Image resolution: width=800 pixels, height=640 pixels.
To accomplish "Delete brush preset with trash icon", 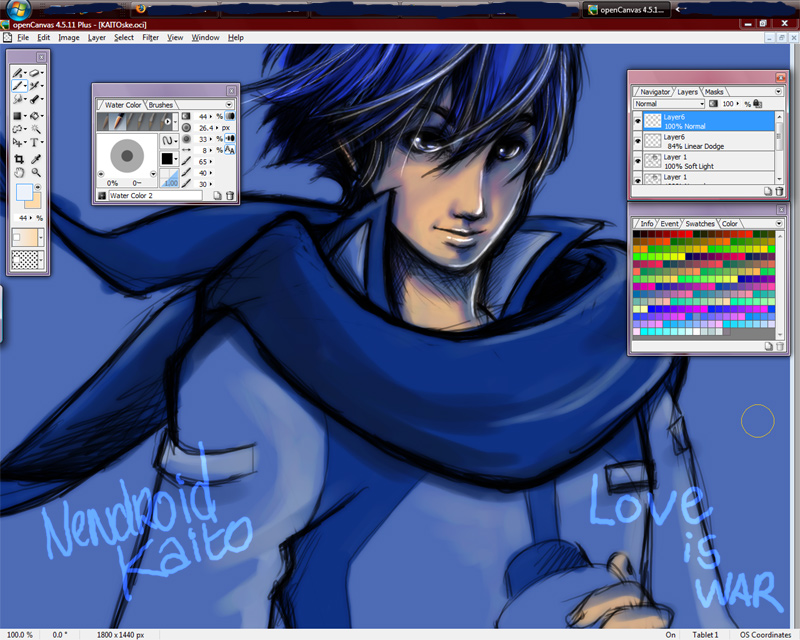I will click(x=230, y=195).
